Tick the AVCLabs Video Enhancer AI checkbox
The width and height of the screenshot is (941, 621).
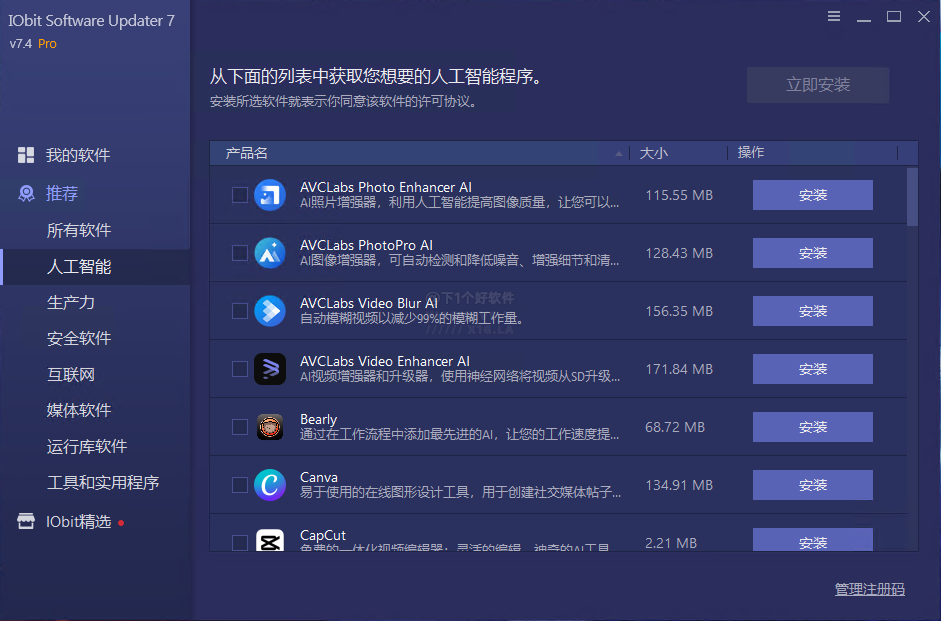[x=239, y=369]
